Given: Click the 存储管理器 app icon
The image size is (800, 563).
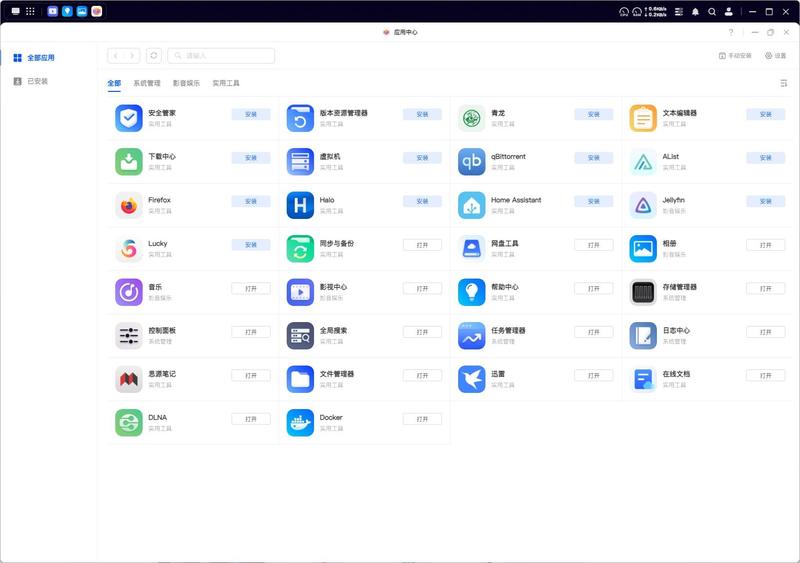Looking at the screenshot, I should point(643,292).
